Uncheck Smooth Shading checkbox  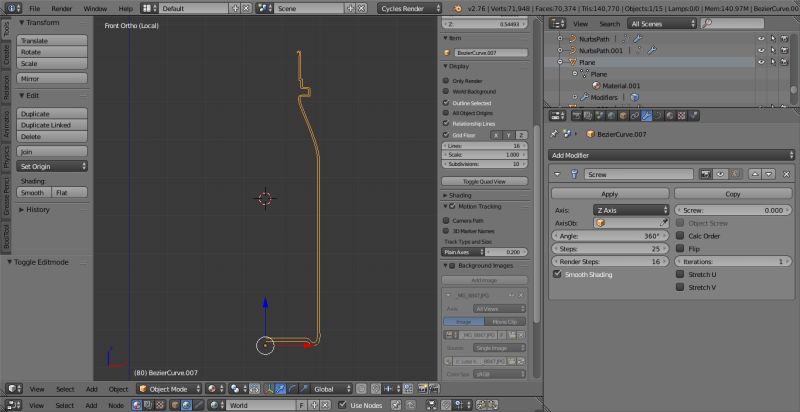pos(557,274)
